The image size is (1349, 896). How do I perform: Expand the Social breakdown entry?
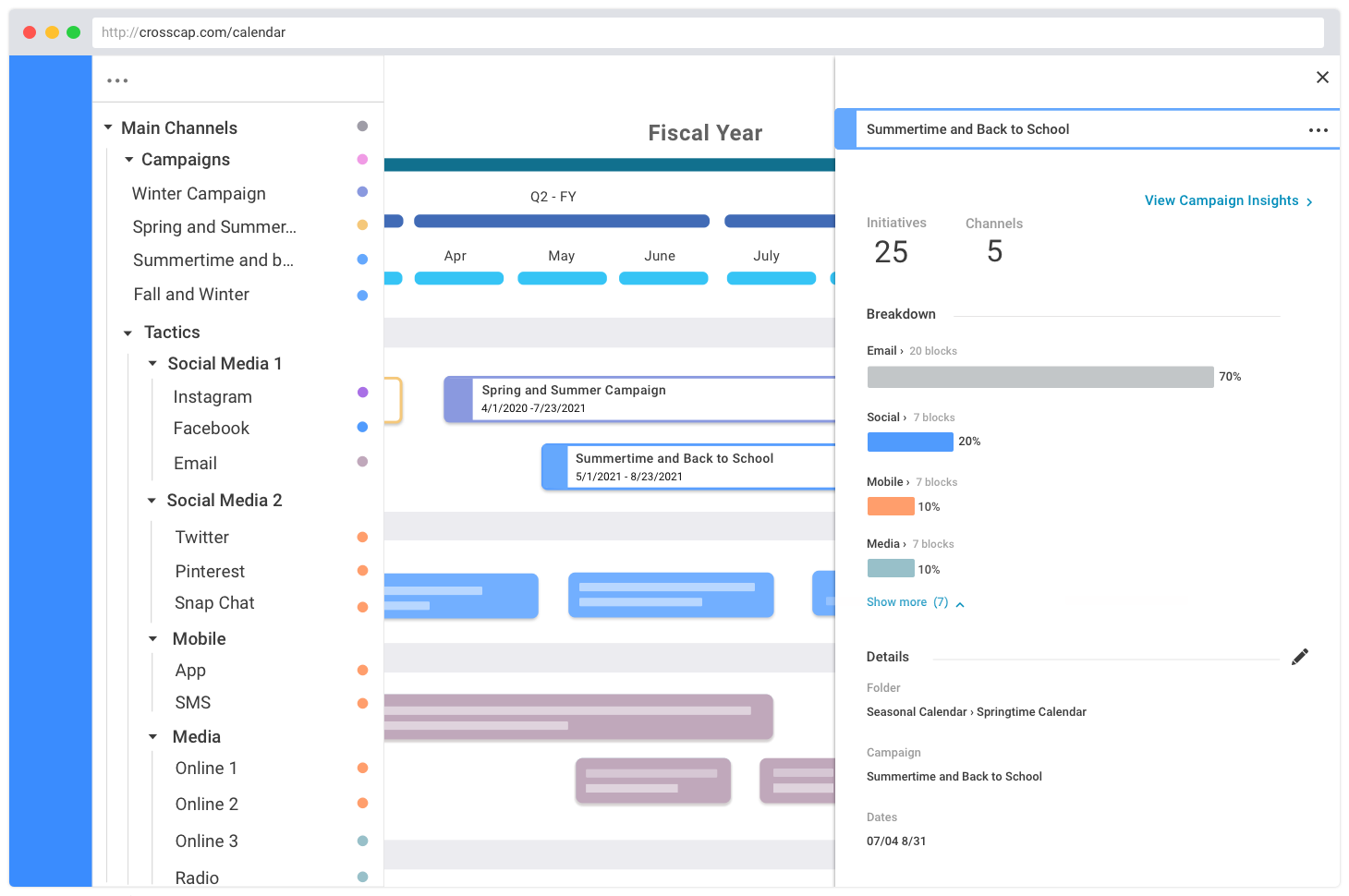click(x=911, y=418)
